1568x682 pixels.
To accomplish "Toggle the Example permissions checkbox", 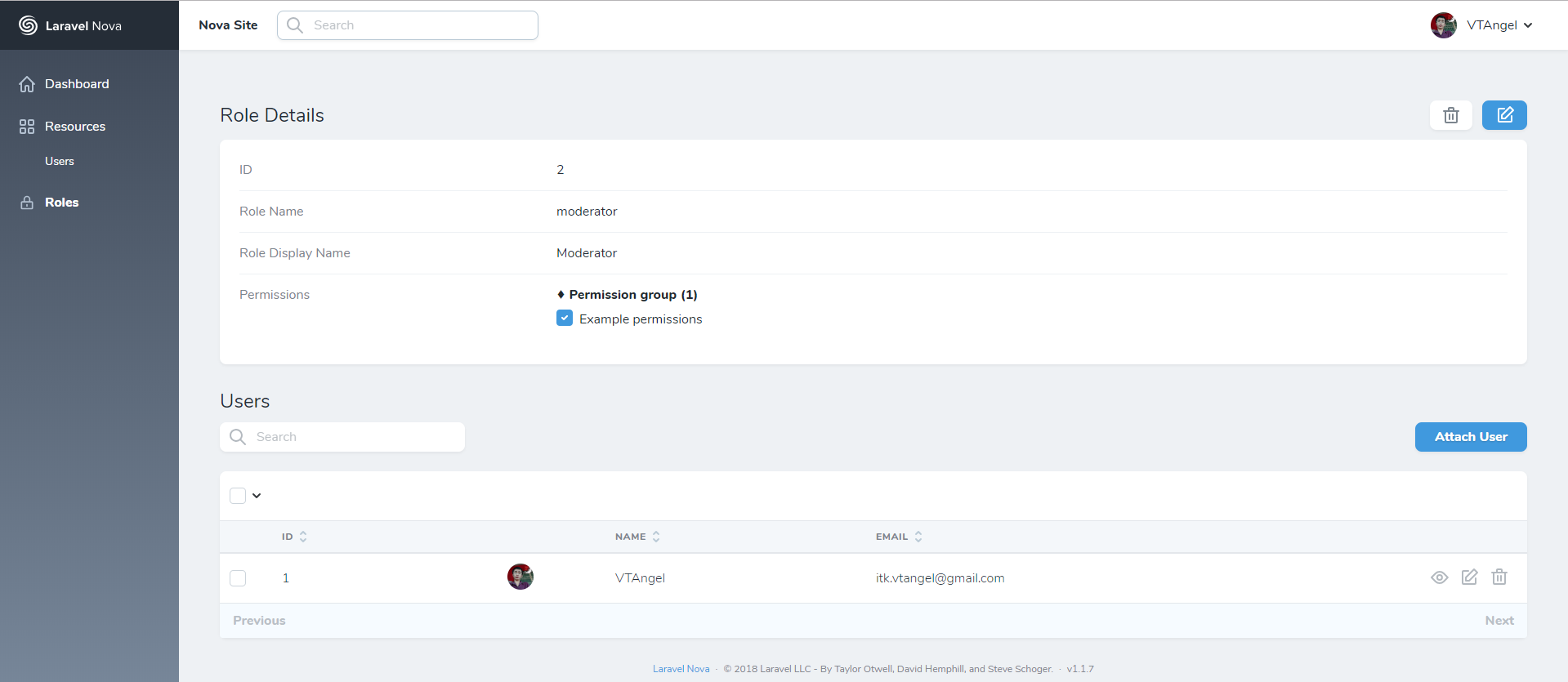I will 565,319.
